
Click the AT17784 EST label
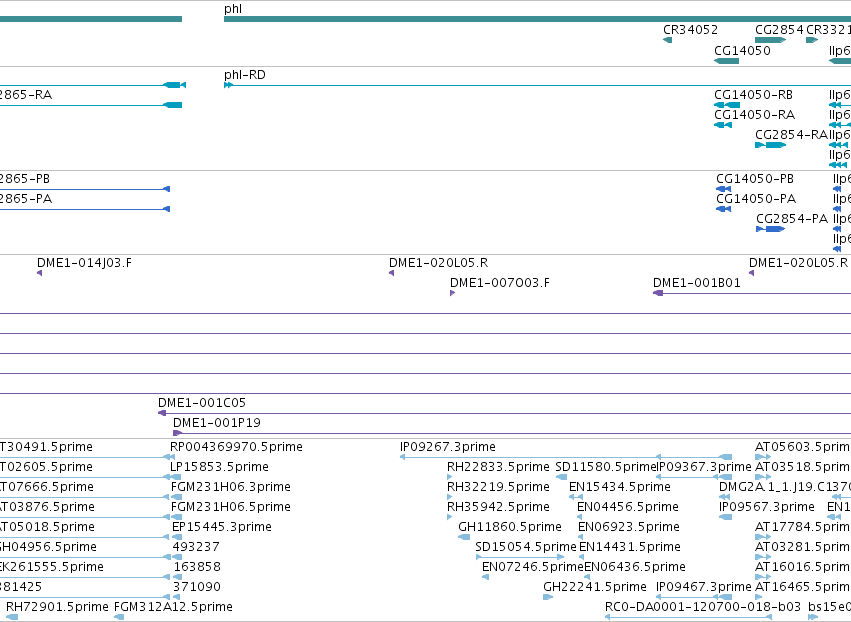tap(803, 528)
